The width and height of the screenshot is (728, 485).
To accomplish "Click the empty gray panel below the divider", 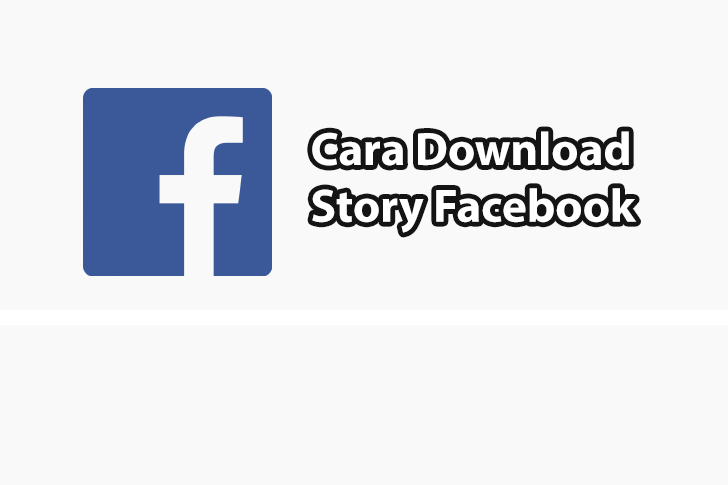I will click(364, 405).
